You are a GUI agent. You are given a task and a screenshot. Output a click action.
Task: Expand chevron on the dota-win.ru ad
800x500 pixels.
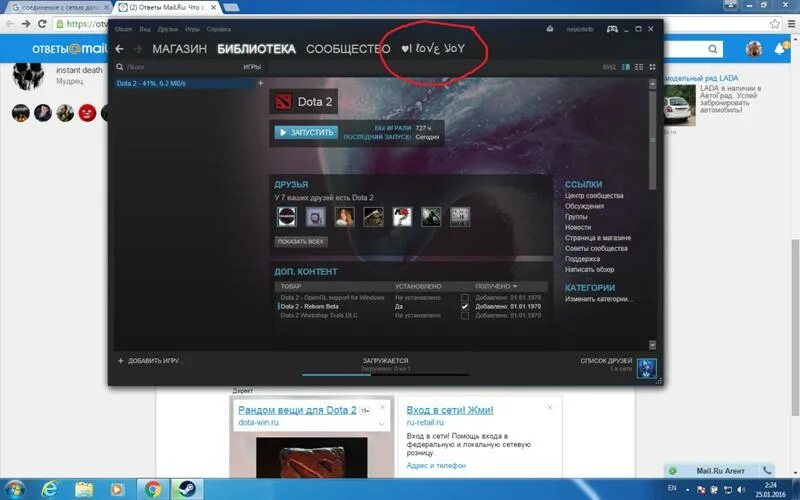[x=381, y=423]
